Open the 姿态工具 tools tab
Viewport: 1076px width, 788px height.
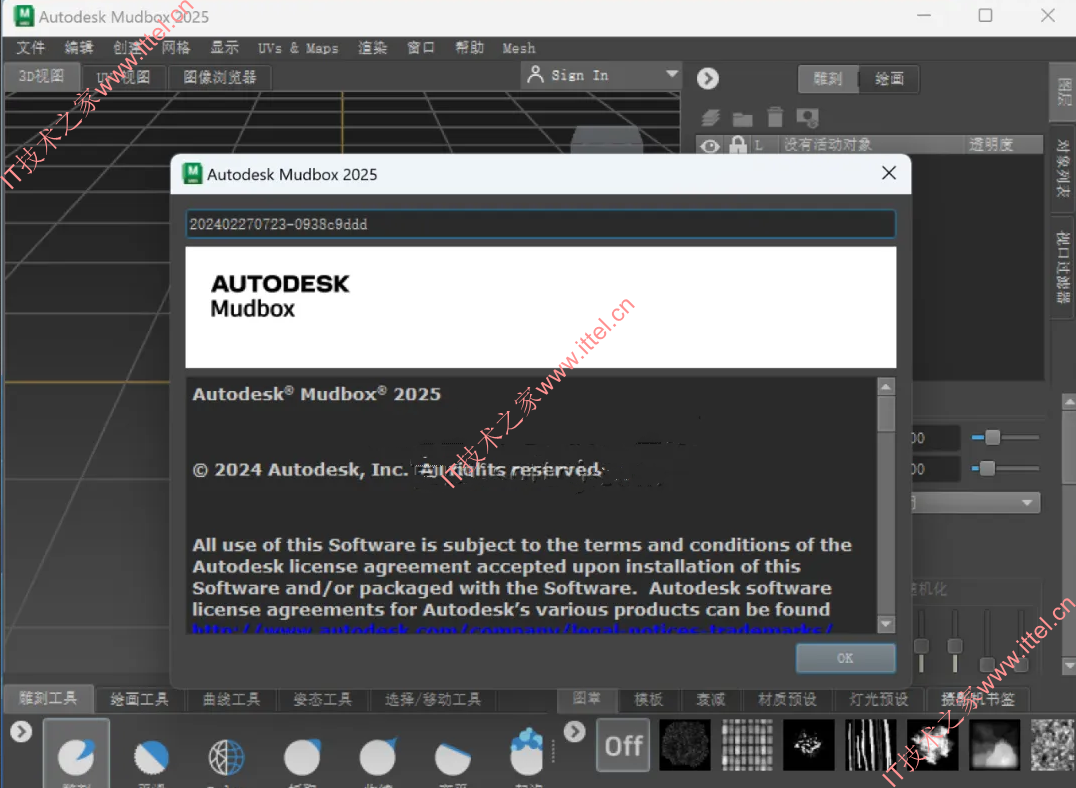[323, 699]
